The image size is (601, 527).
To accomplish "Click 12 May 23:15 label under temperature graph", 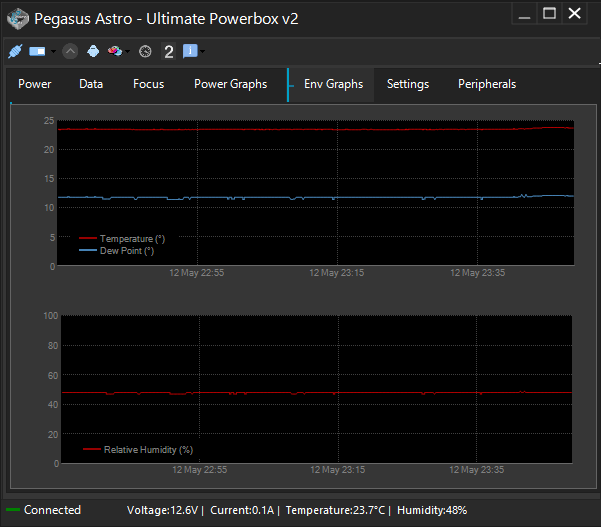I will [337, 273].
